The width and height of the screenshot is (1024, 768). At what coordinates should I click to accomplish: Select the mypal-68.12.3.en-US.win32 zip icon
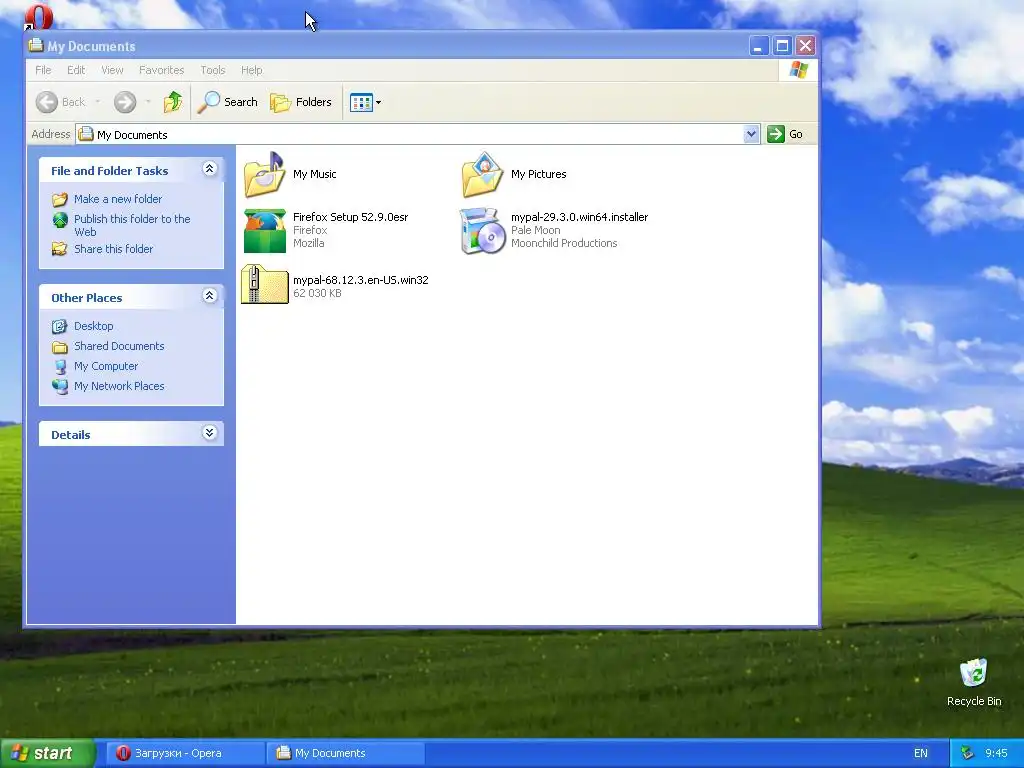coord(264,284)
